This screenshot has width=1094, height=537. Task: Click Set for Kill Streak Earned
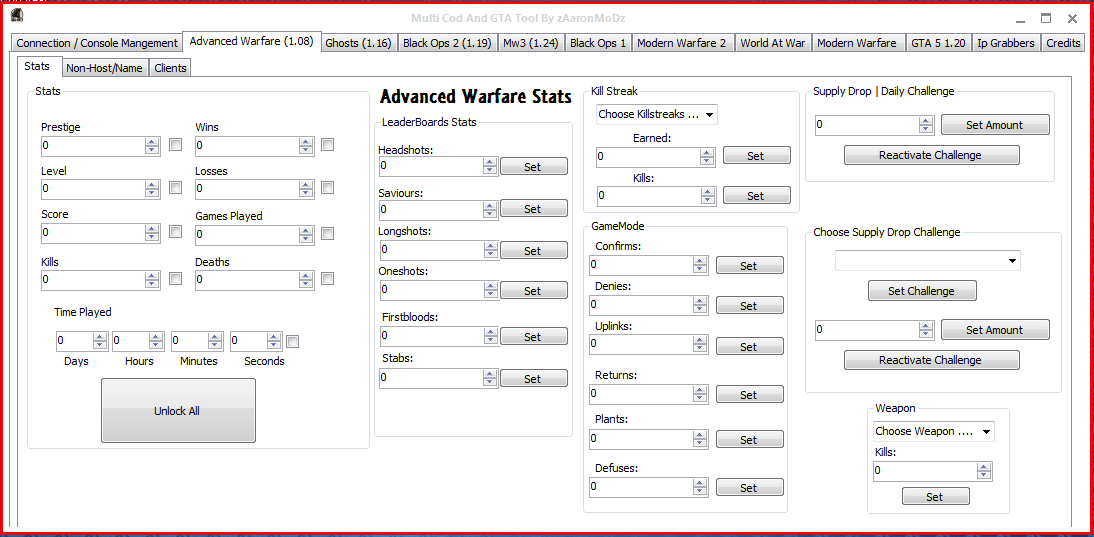coord(756,156)
